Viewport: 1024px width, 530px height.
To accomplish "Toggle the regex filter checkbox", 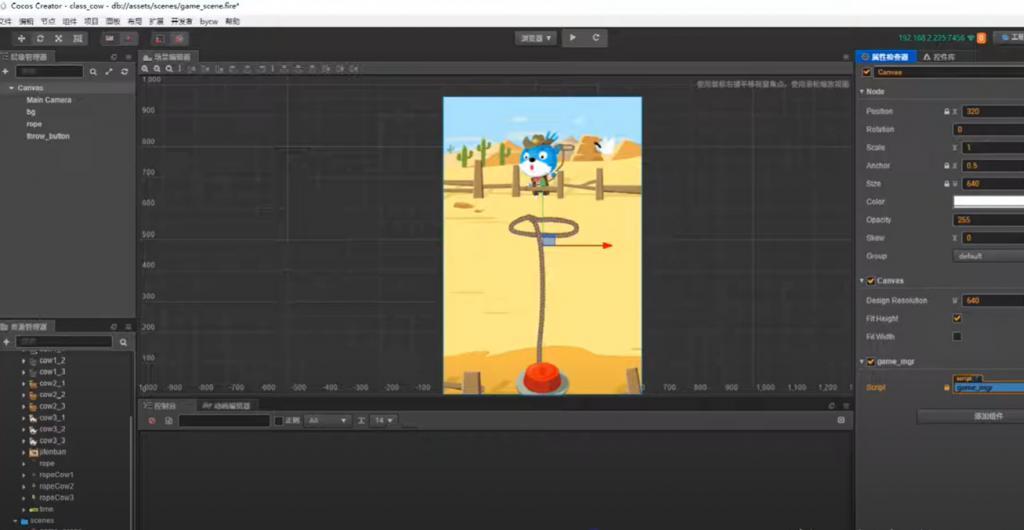I will coord(279,421).
